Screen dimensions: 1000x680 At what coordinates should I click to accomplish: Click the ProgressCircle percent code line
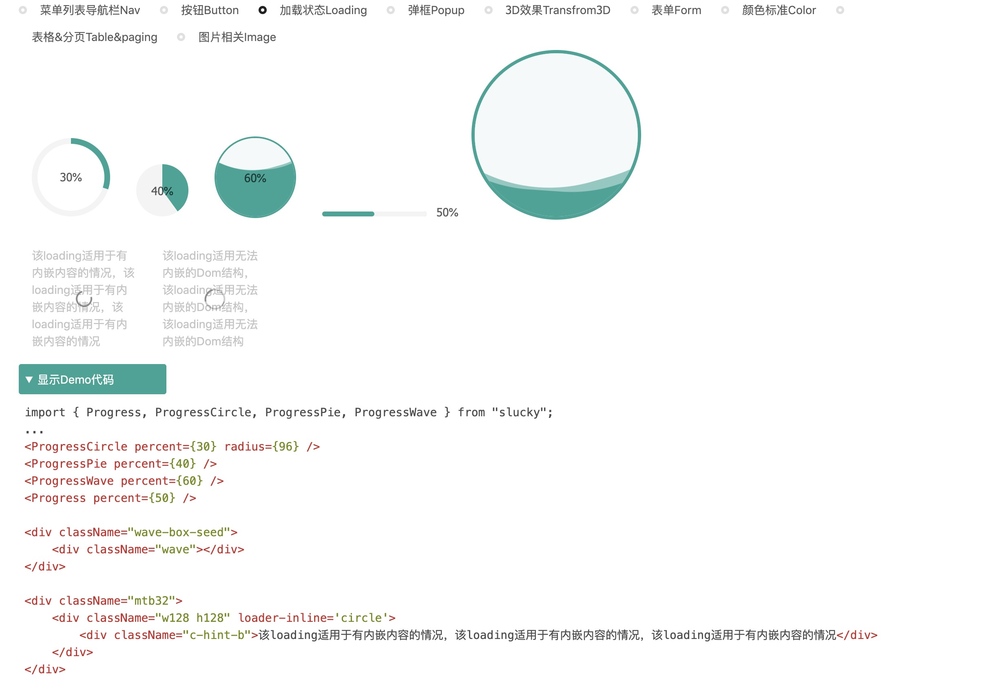point(172,447)
